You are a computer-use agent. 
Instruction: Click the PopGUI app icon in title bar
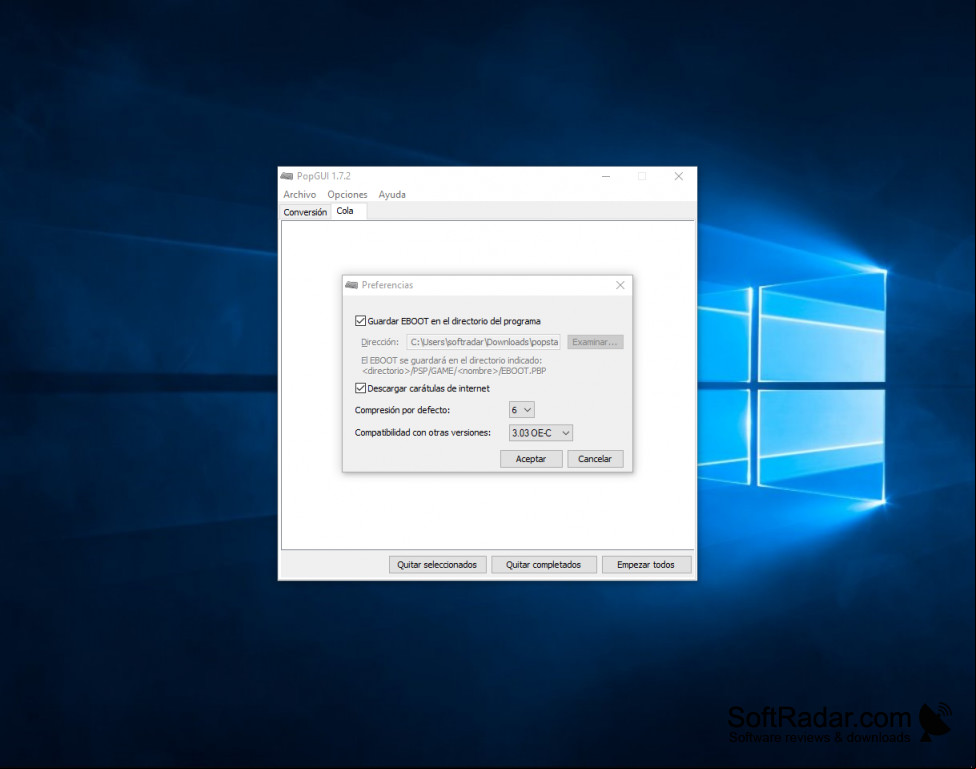[x=287, y=176]
